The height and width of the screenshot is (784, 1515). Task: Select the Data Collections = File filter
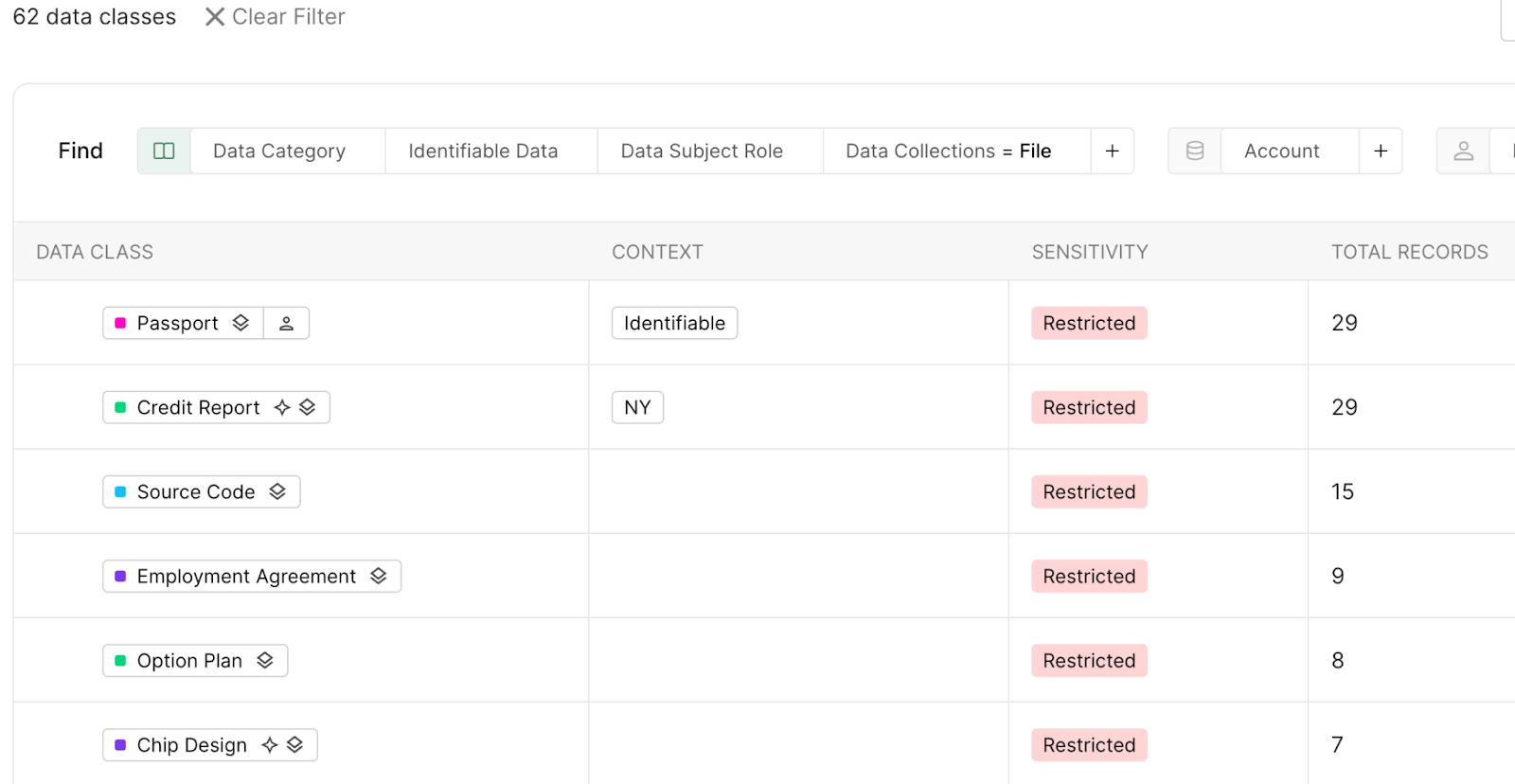click(948, 151)
